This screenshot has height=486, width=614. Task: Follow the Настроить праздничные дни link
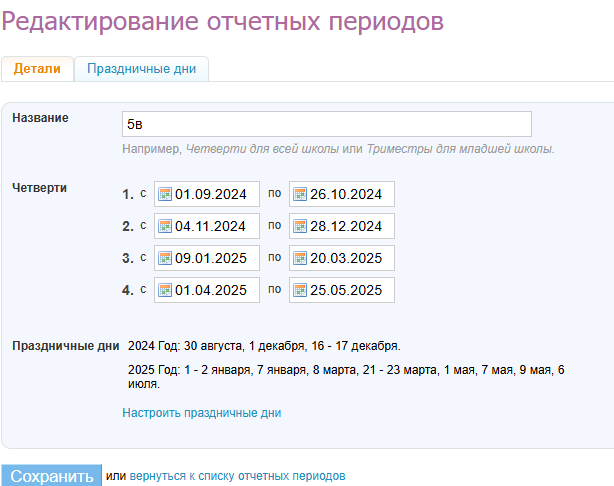201,412
